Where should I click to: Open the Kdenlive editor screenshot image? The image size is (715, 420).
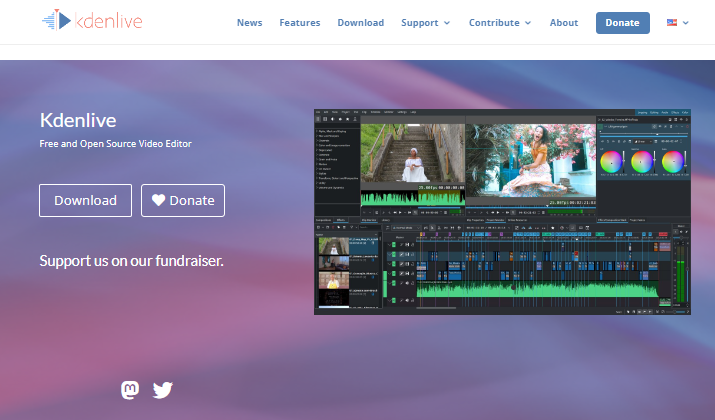pyautogui.click(x=502, y=212)
